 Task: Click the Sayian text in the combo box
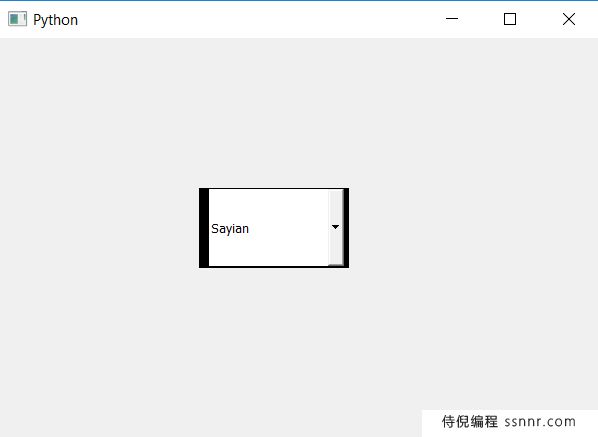230,229
